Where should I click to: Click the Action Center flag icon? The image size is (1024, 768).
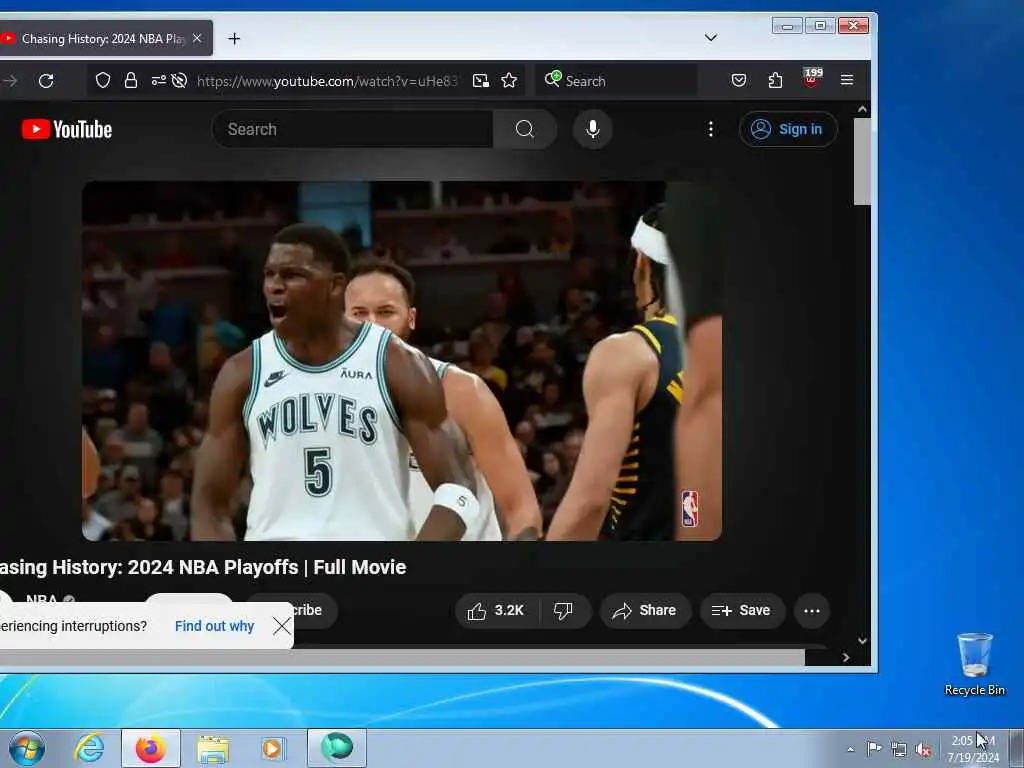(x=874, y=748)
